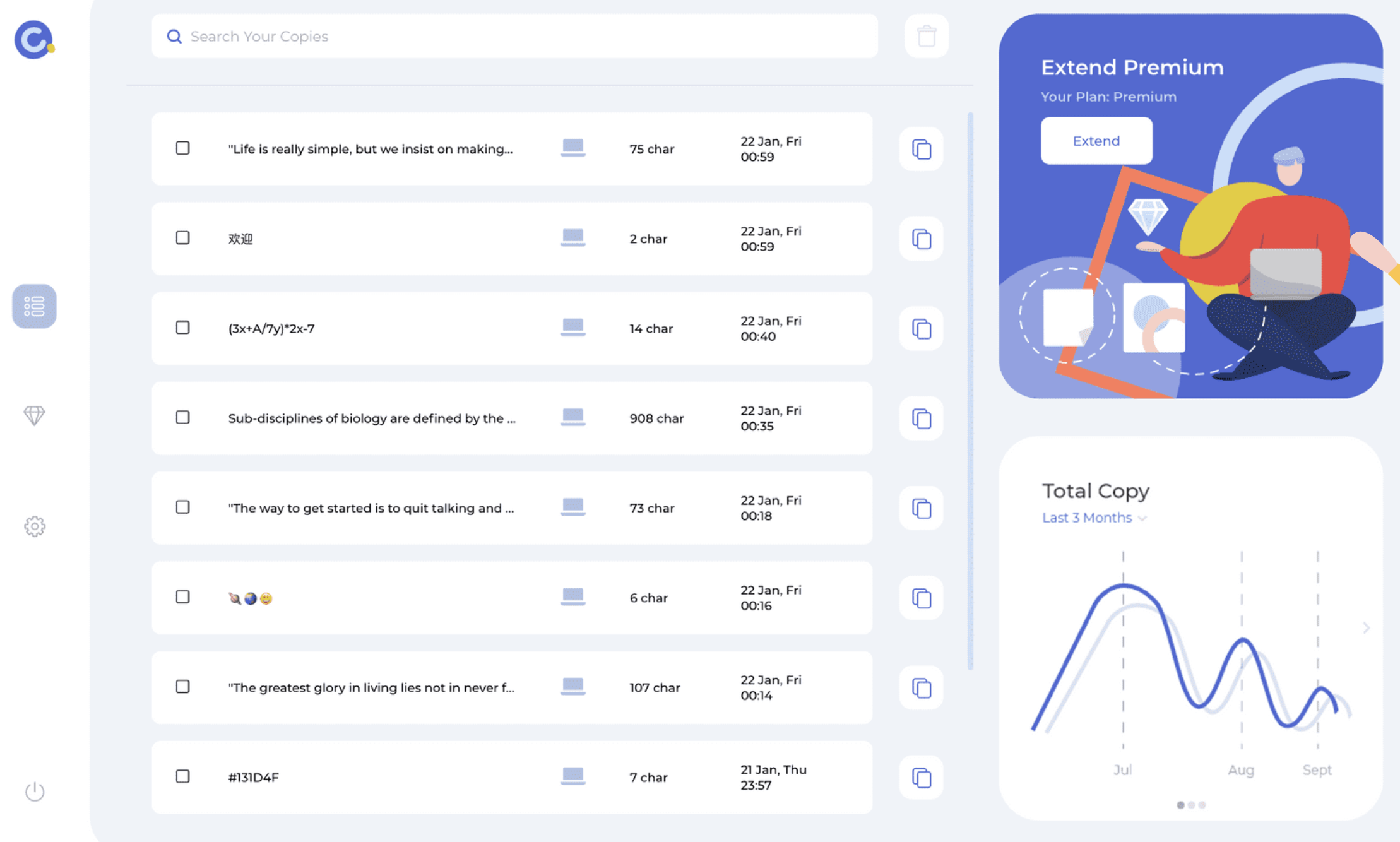Select first pagination dot under chart
Screen dimensions: 1400x842
coord(1180,805)
